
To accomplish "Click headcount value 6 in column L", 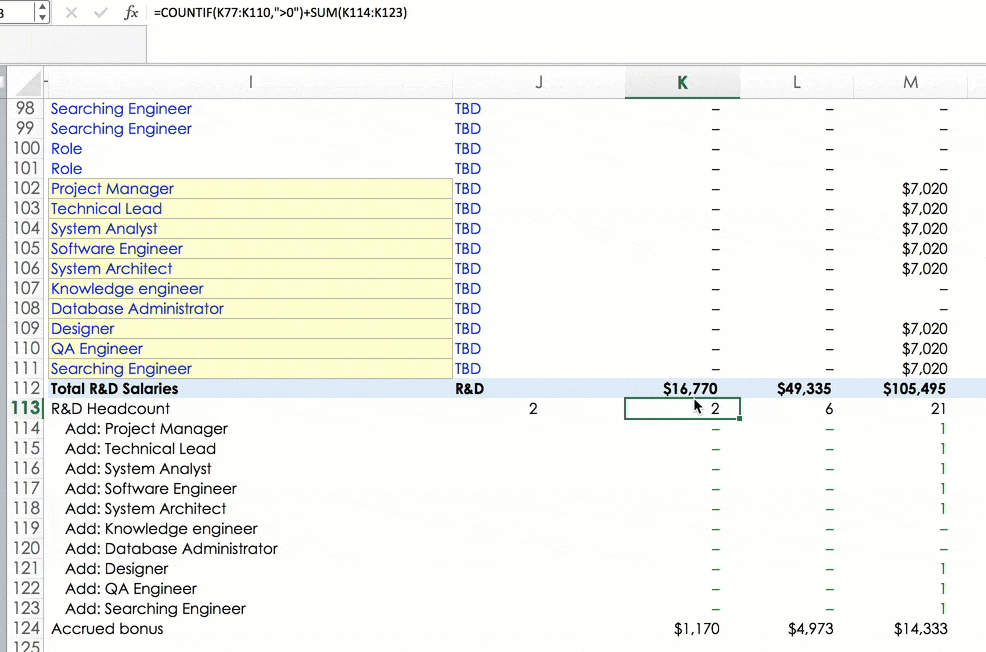I will tap(829, 409).
